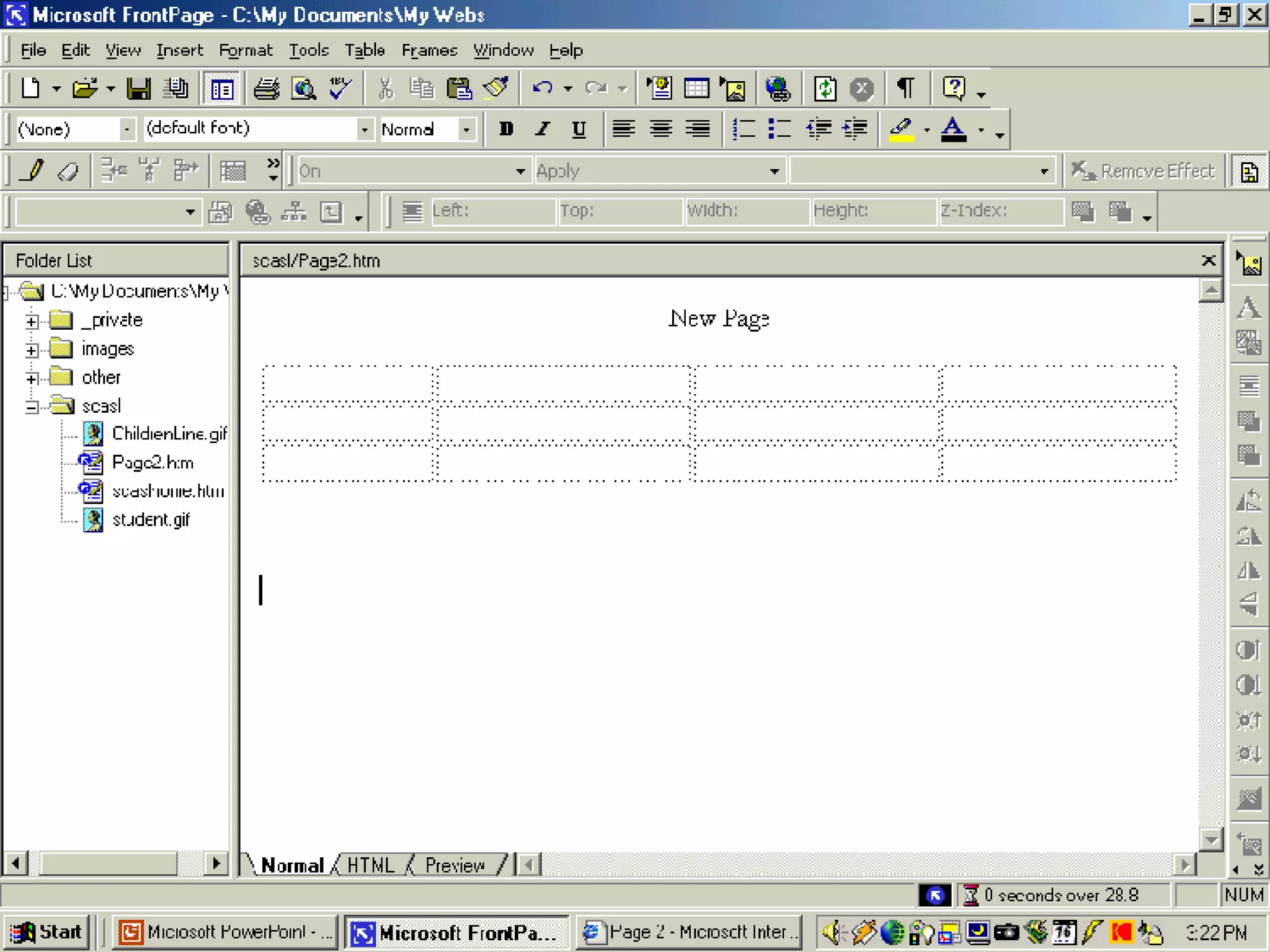This screenshot has width=1270, height=952.
Task: Click the Insert Table icon
Action: coord(696,89)
